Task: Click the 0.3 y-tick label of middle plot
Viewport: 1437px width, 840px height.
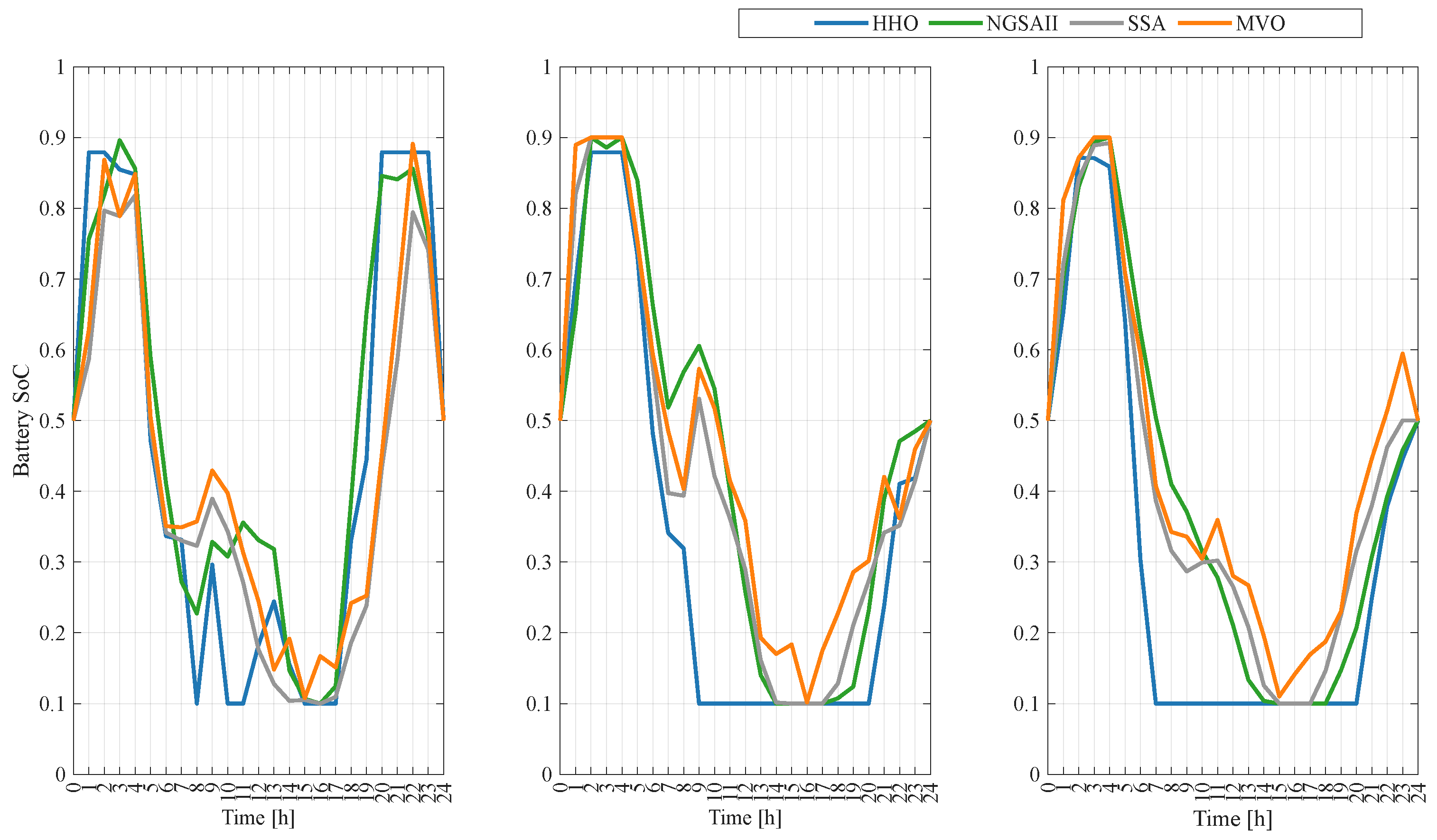Action: tap(539, 562)
